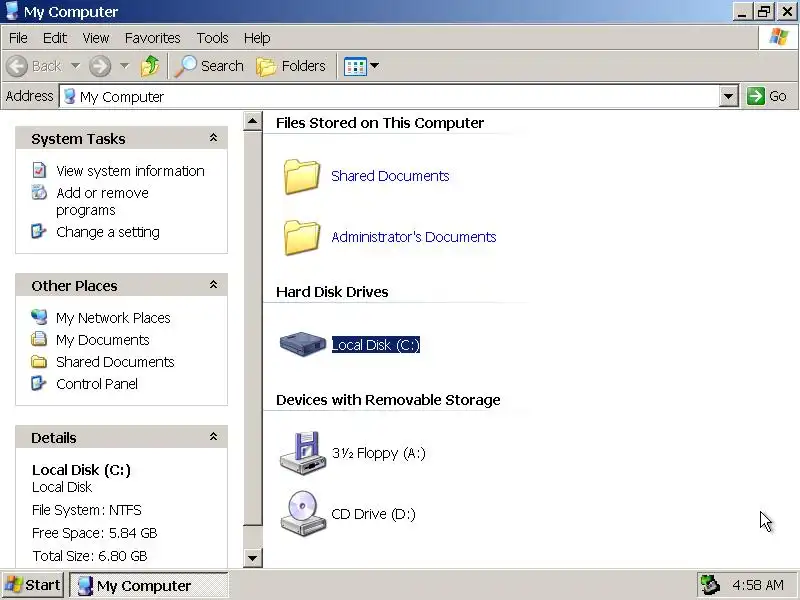Select Administrator's Documents folder icon
This screenshot has width=800, height=600.
tap(302, 238)
